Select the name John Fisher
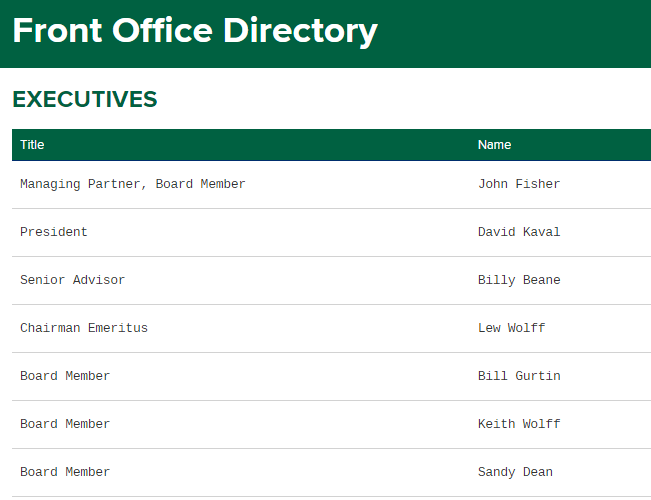Viewport: 651px width, 500px height. tap(519, 184)
